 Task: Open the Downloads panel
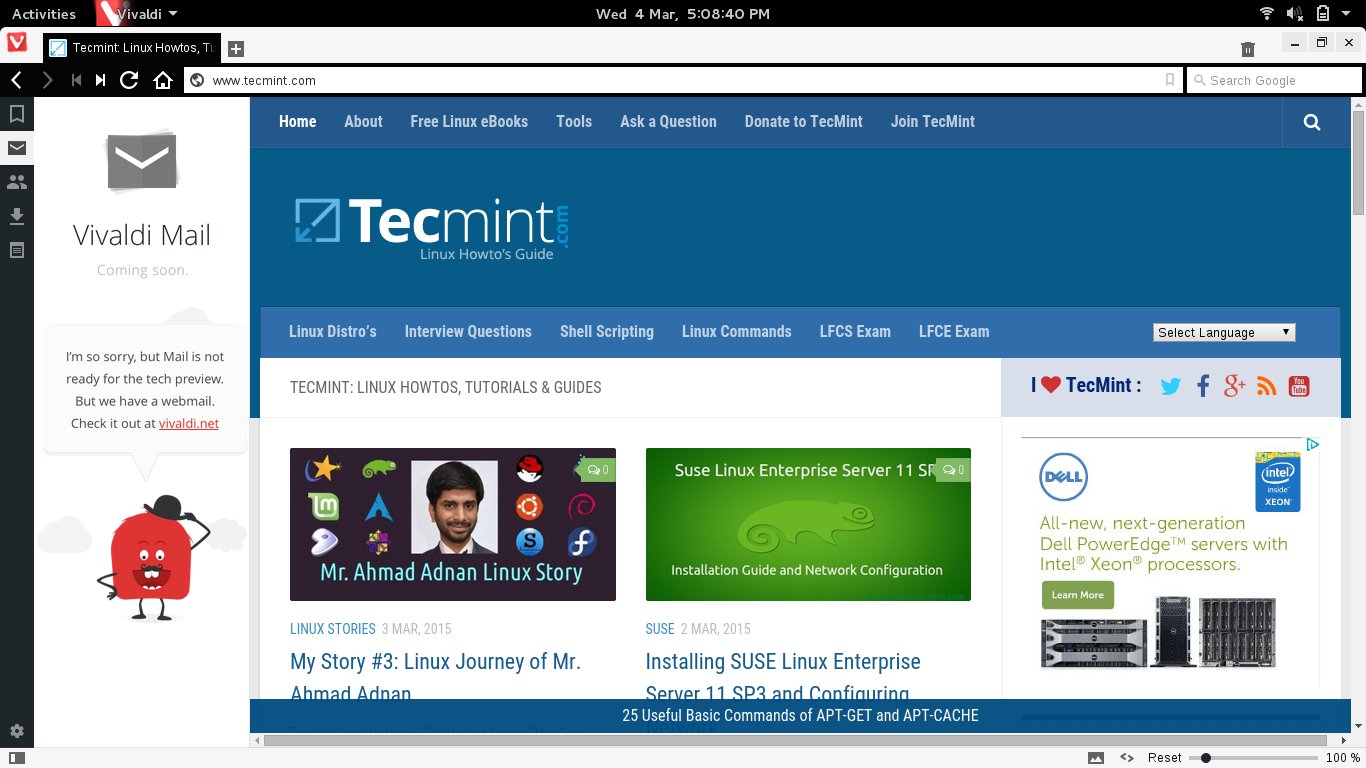point(16,216)
